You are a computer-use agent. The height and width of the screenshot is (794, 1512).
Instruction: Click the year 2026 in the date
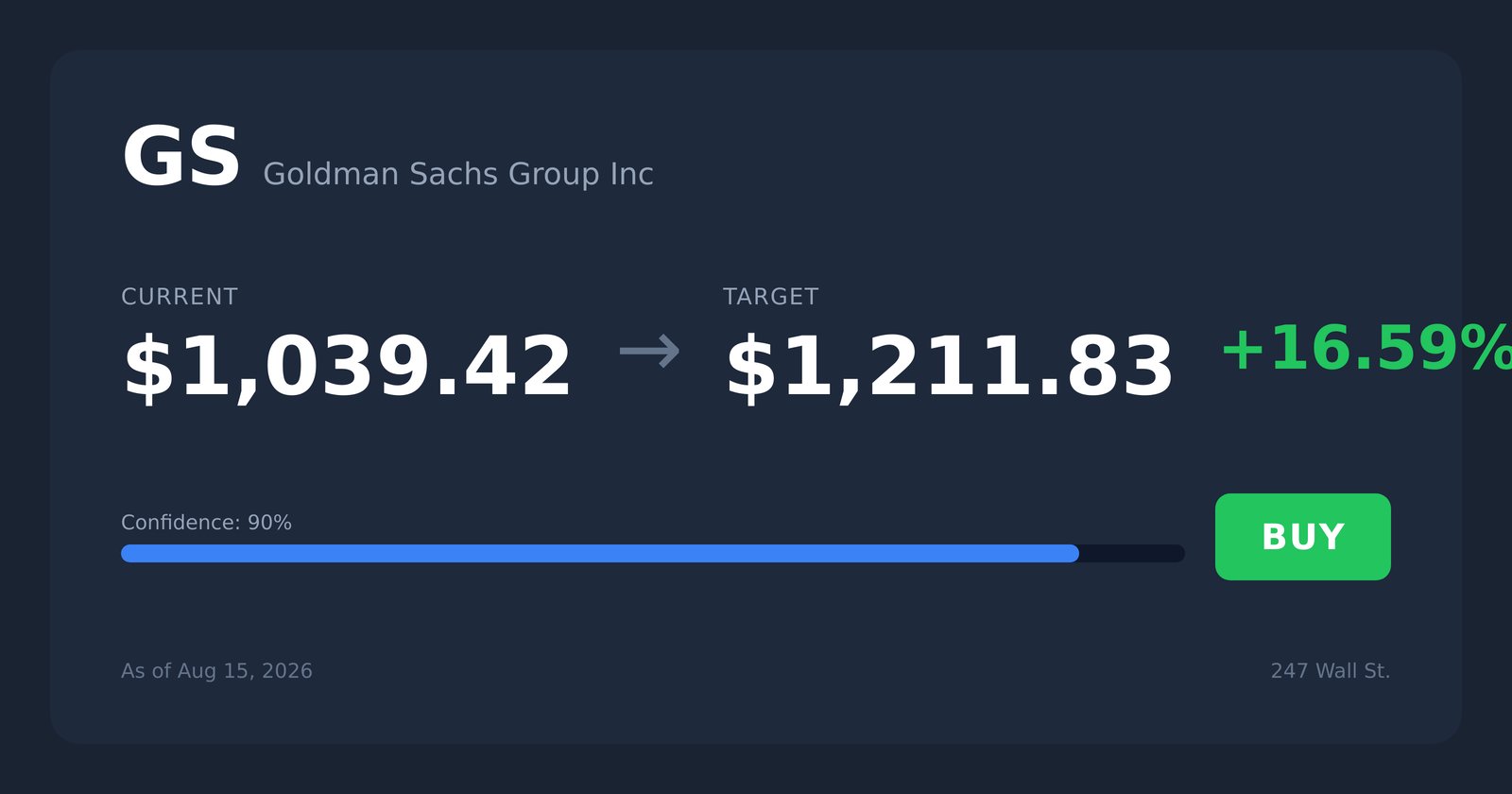tap(287, 671)
